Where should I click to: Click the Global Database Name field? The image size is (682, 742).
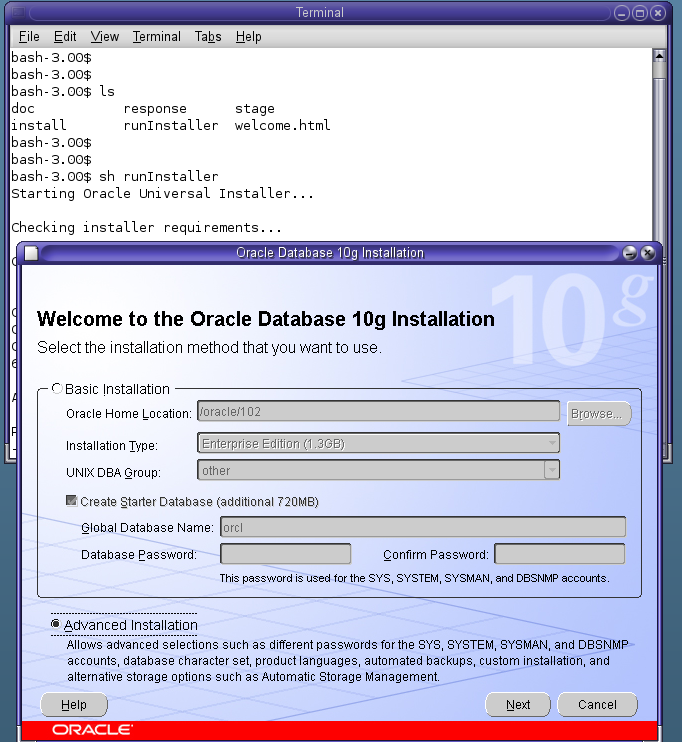[423, 527]
